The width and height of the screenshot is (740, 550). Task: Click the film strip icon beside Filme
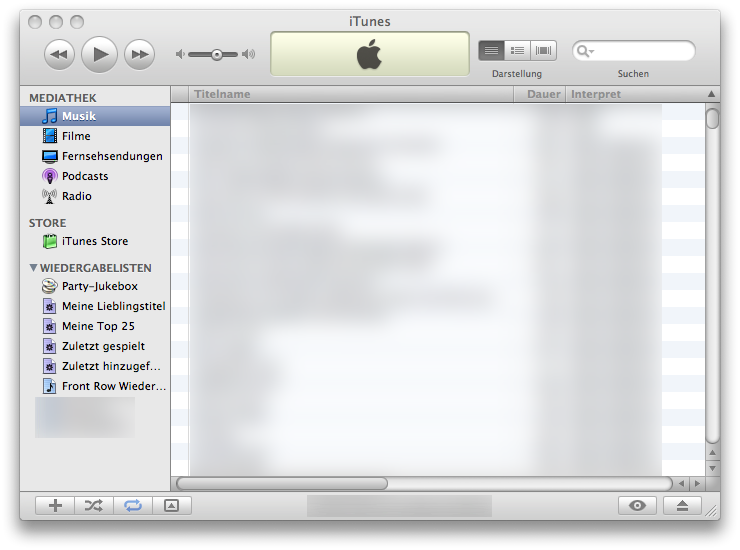click(x=50, y=136)
